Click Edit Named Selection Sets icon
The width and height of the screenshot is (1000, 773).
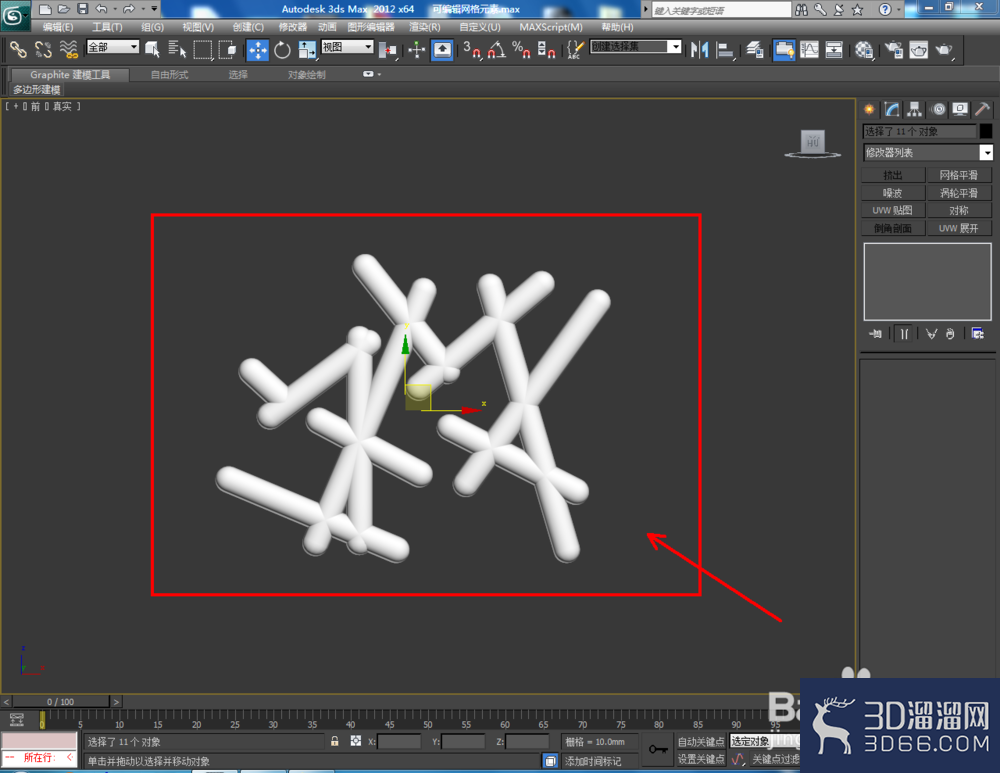pos(575,49)
